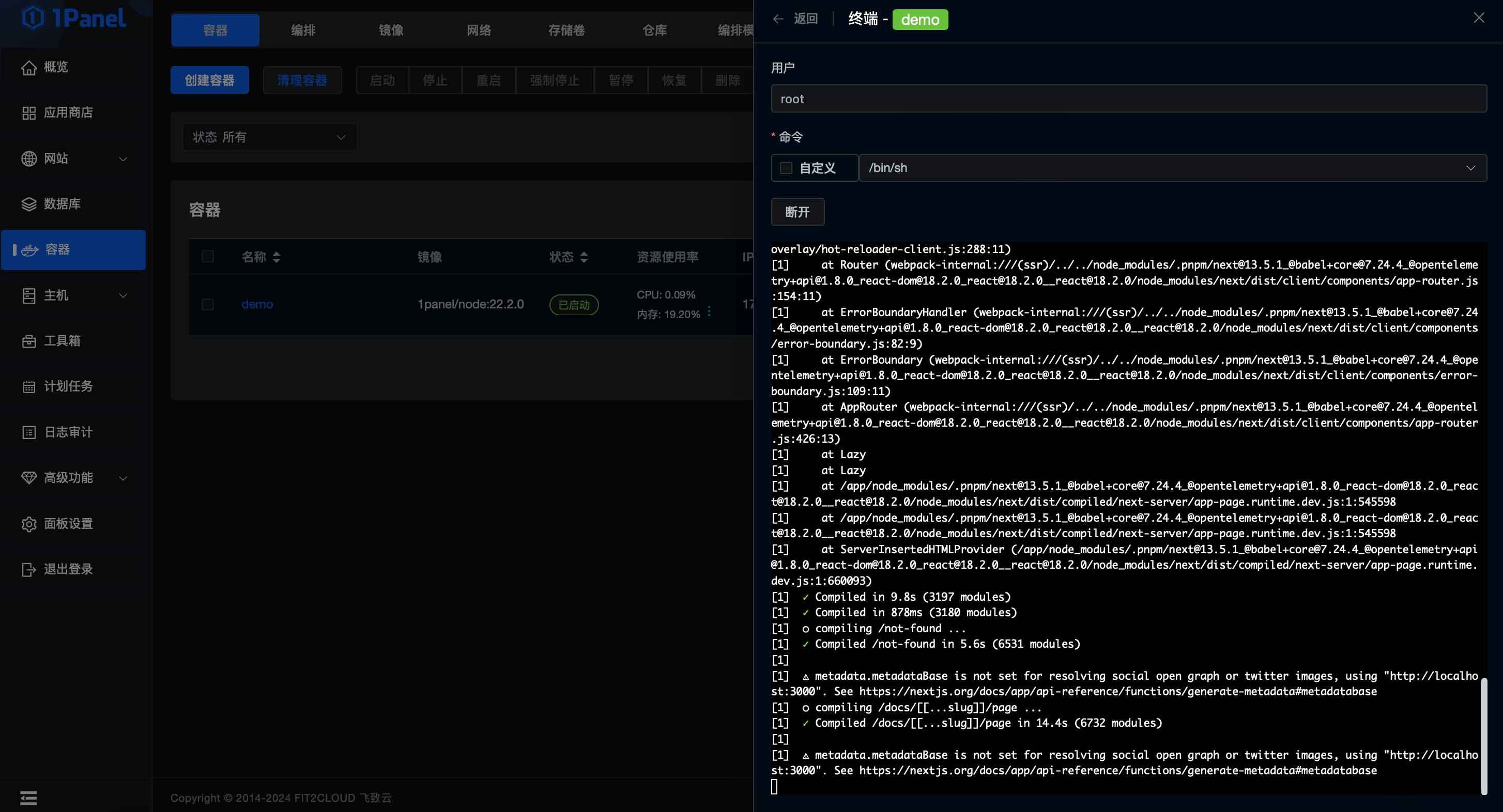
Task: Click the 资源使用率 column header
Action: 667,257
